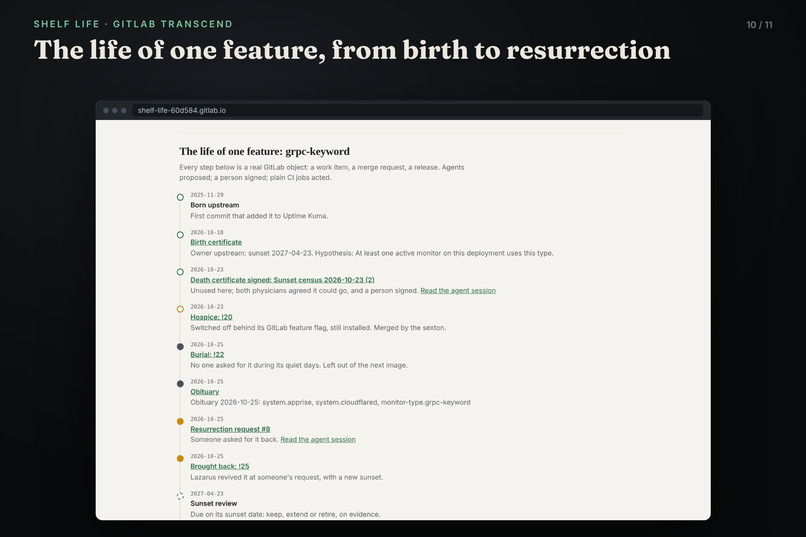Select the dashed Sunset review marker
This screenshot has height=537, width=806.
pos(180,496)
